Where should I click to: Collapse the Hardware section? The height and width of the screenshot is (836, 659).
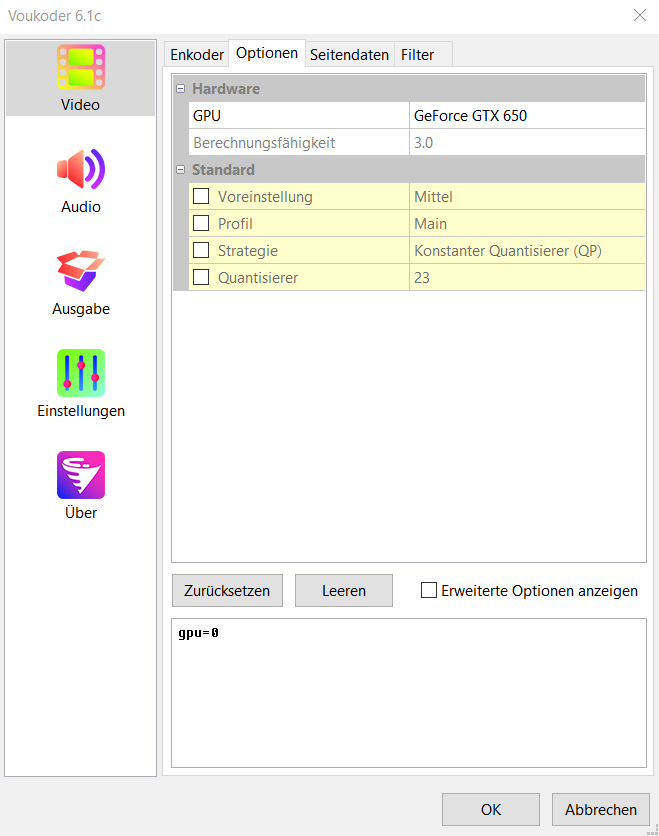(x=181, y=89)
